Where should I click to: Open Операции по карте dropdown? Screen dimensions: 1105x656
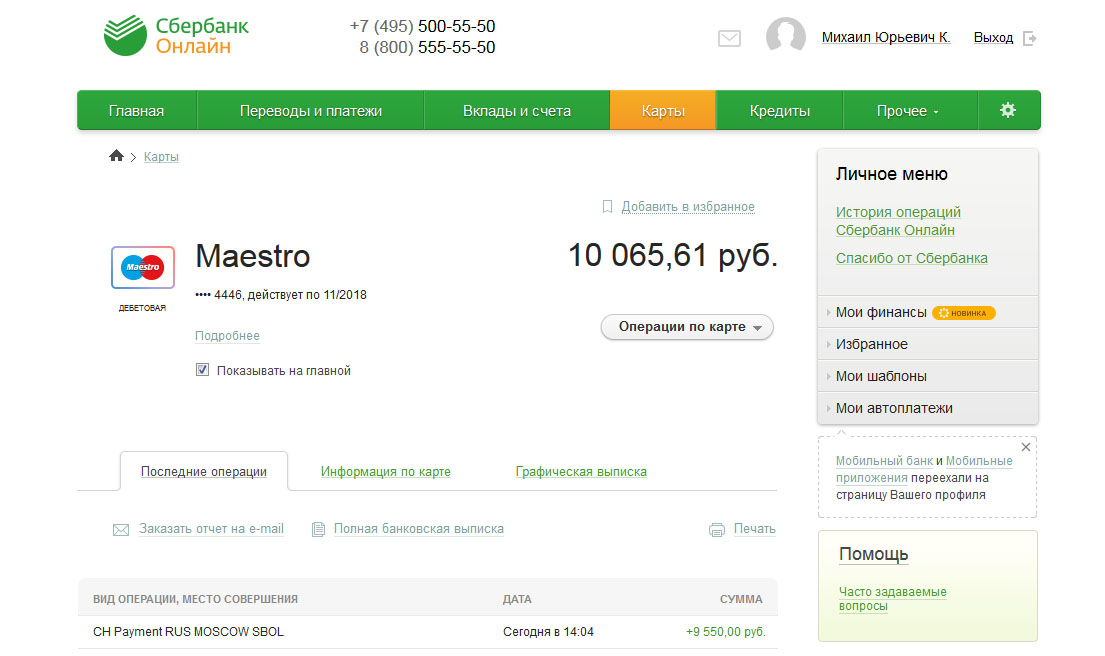[x=687, y=327]
